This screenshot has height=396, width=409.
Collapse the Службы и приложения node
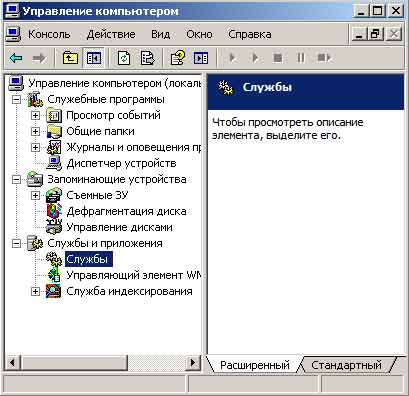[x=16, y=244]
